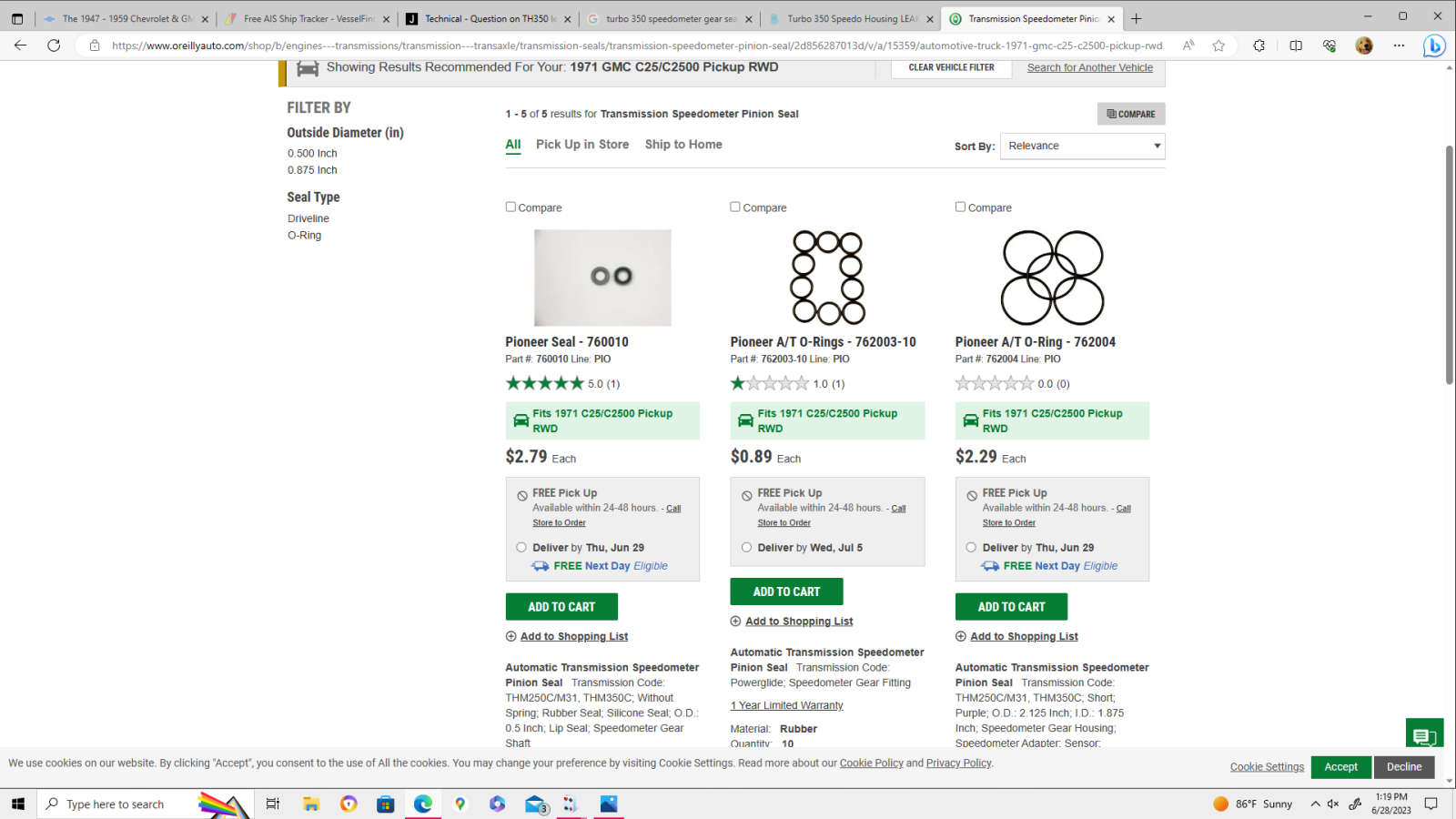Check Compare for Pioneer Seal 760010

(511, 207)
